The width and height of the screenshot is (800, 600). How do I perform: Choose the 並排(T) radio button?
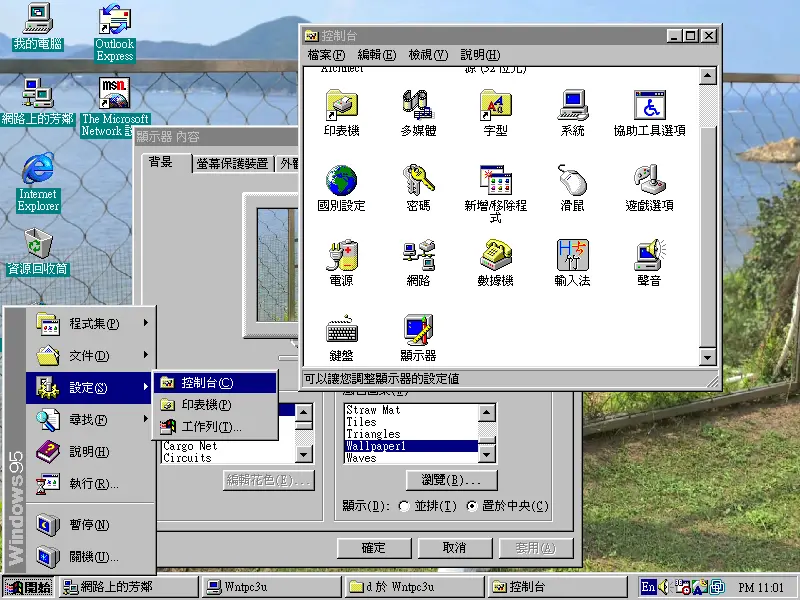[404, 506]
